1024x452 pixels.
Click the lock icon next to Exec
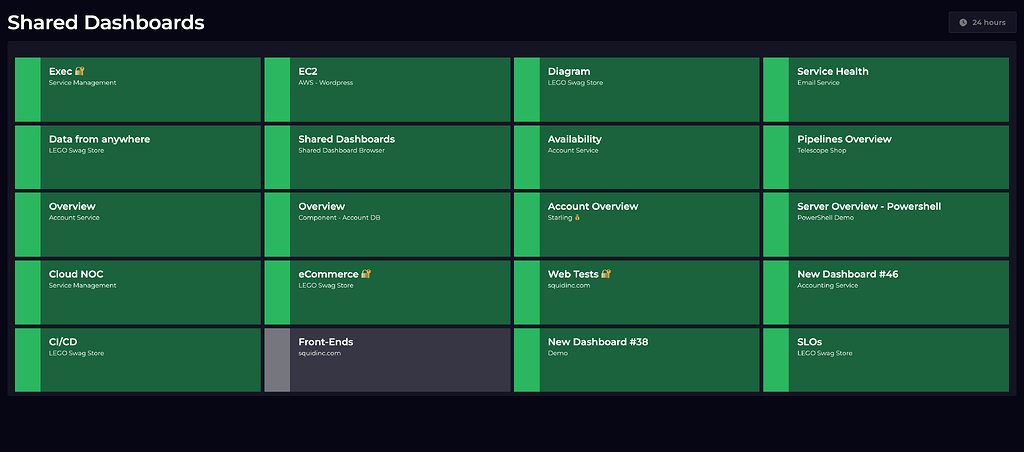tap(80, 71)
